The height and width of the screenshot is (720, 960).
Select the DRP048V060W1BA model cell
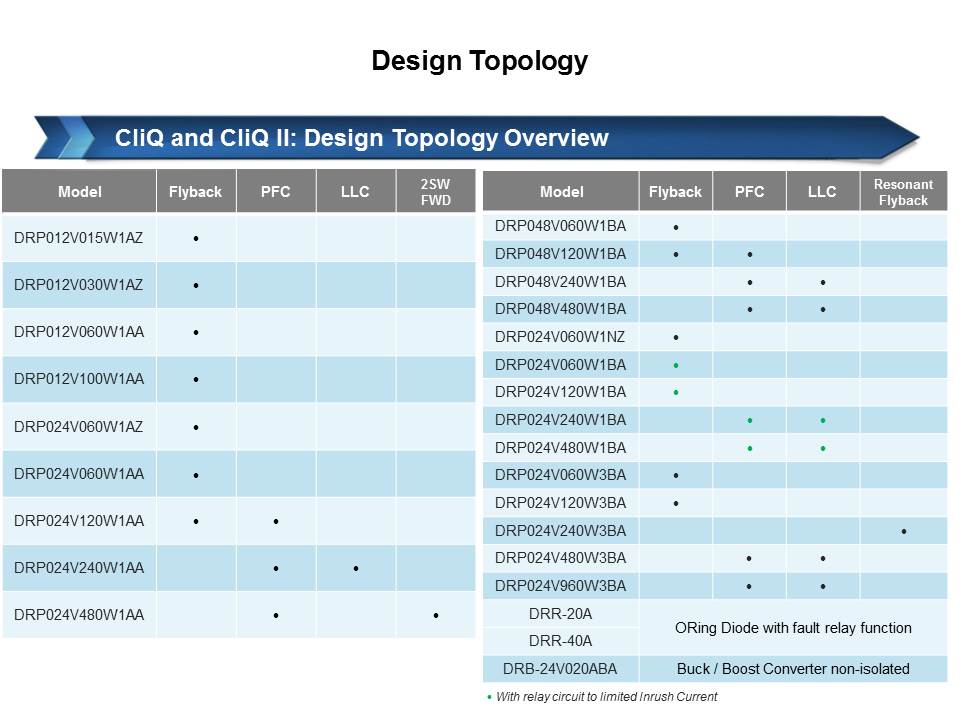click(560, 226)
